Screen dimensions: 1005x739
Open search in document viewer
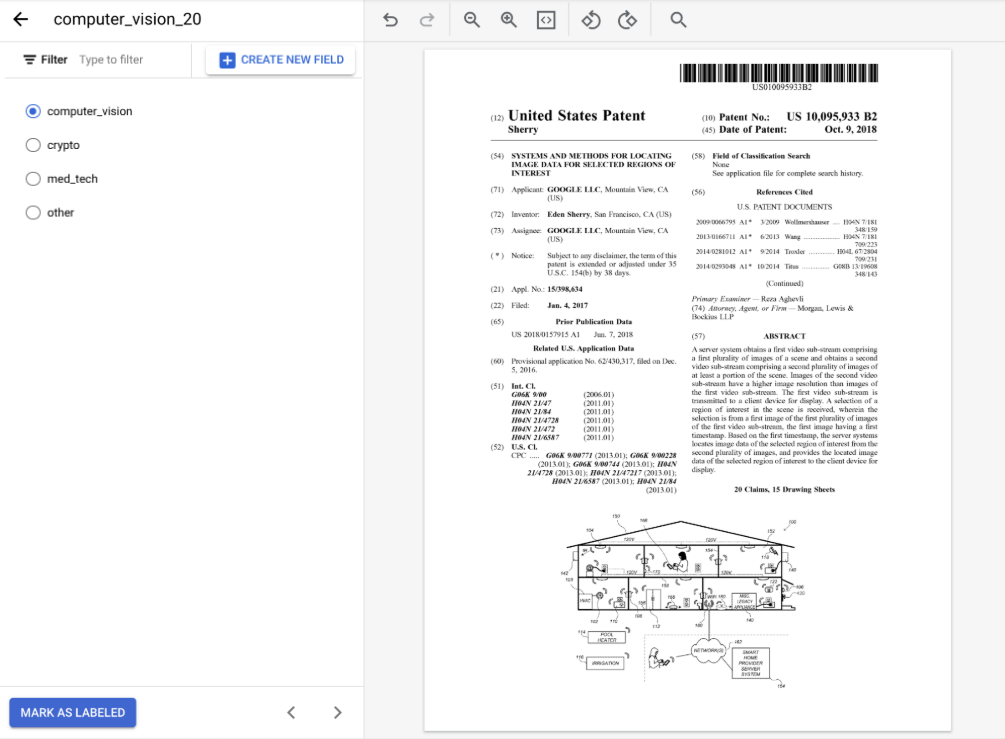coord(678,20)
